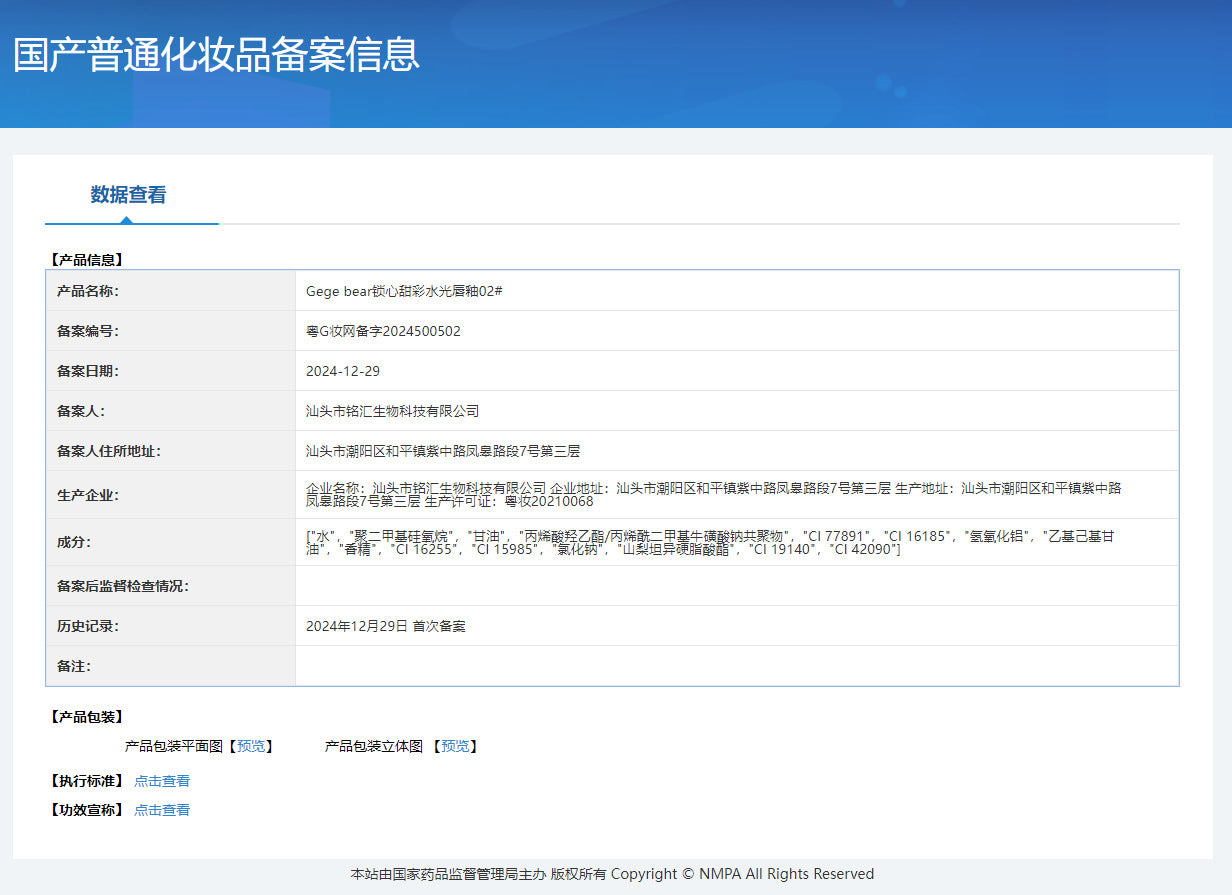The height and width of the screenshot is (895, 1232).
Task: Click the filing date 2024-12-29
Action: tap(343, 371)
